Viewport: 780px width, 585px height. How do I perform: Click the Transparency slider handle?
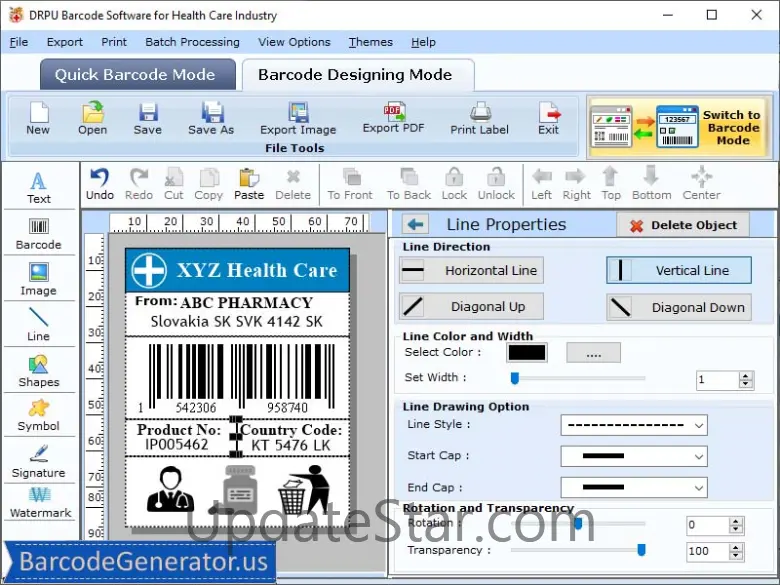click(x=641, y=550)
